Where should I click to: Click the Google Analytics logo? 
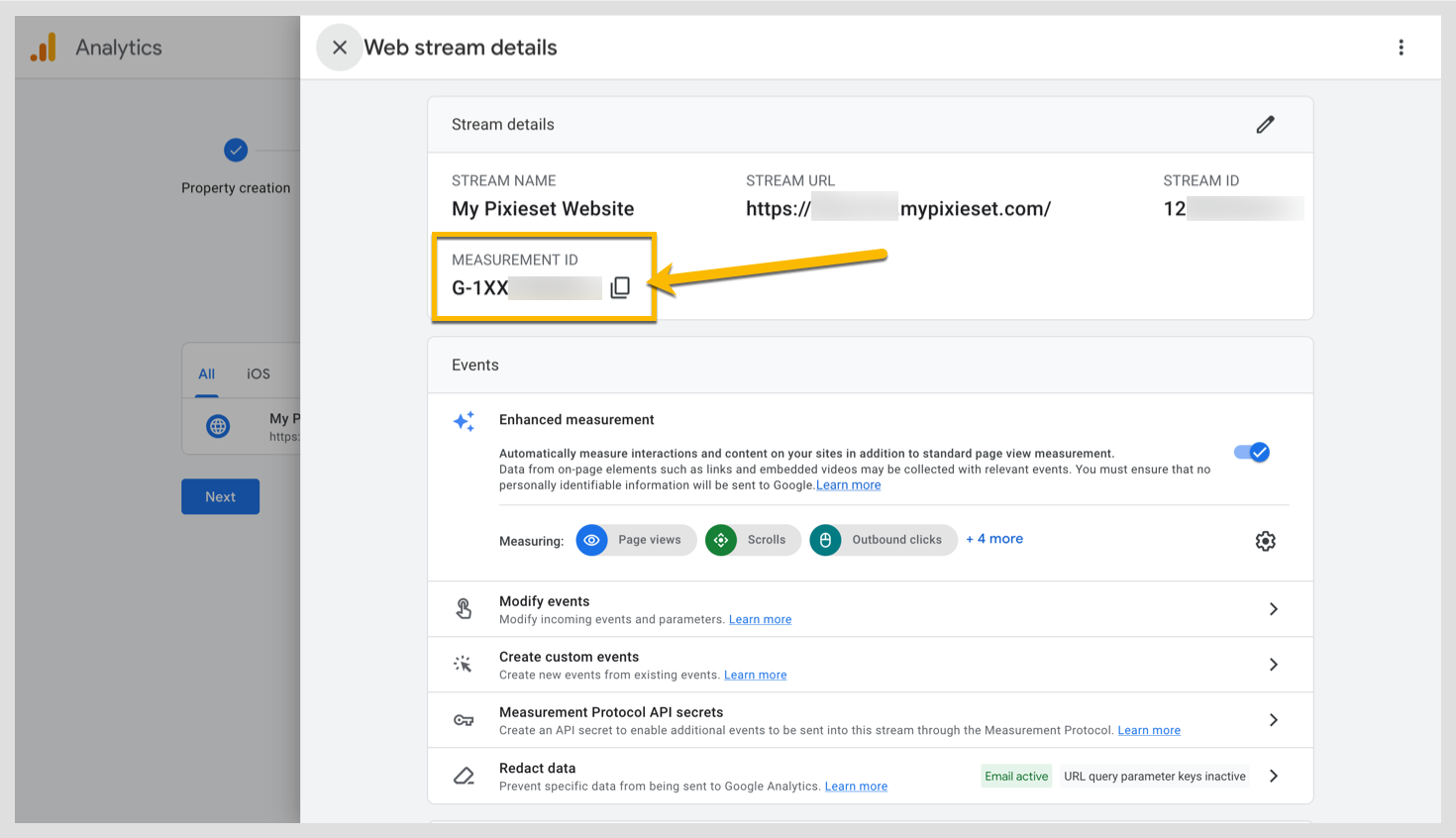coord(43,47)
